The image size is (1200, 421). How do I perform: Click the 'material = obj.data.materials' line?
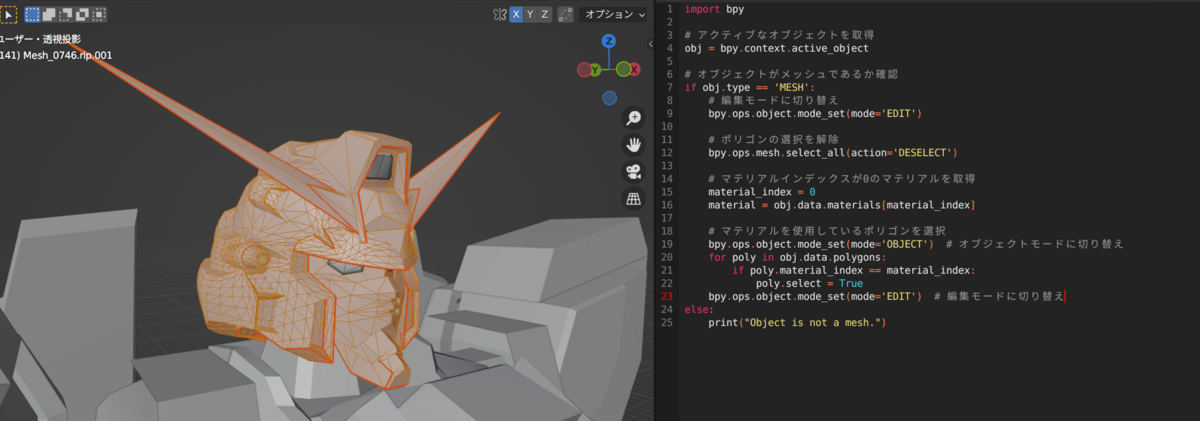(x=841, y=204)
